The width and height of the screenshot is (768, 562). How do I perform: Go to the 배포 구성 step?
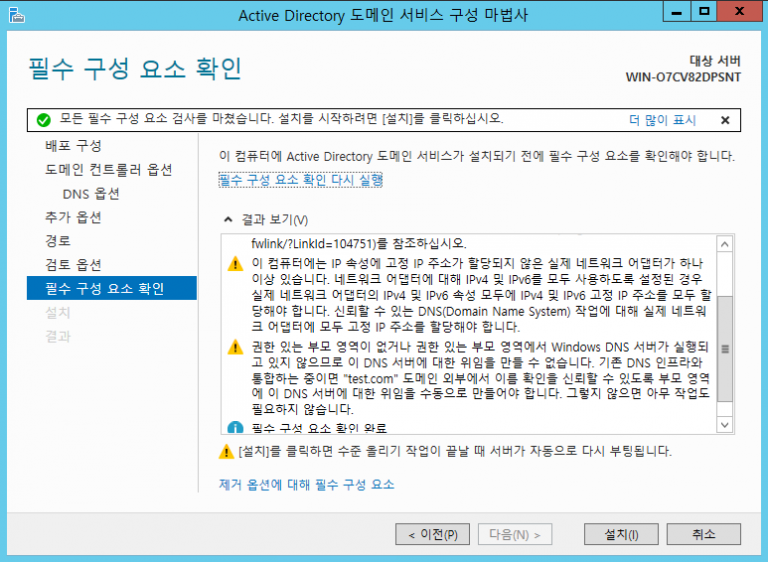[73, 145]
